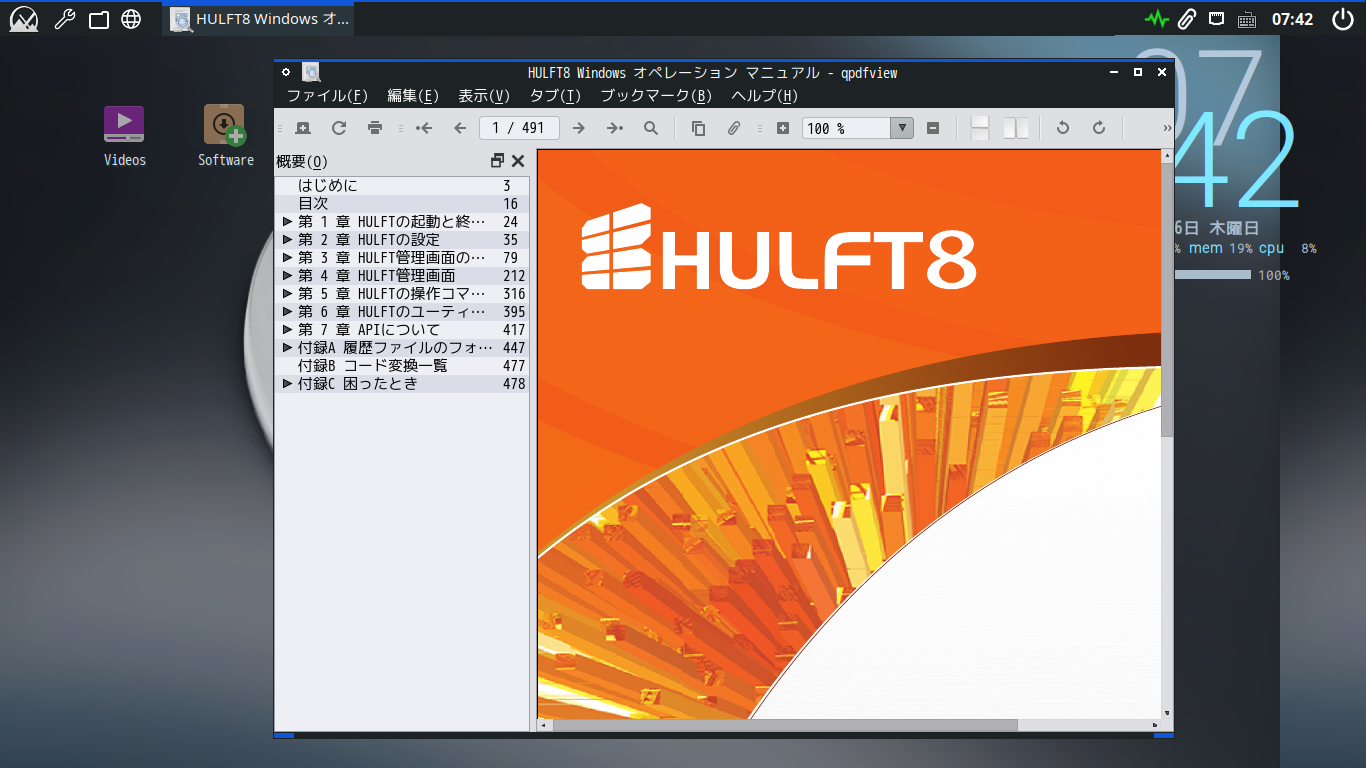This screenshot has height=768, width=1366.
Task: Toggle two pages view mode
Action: point(1016,128)
